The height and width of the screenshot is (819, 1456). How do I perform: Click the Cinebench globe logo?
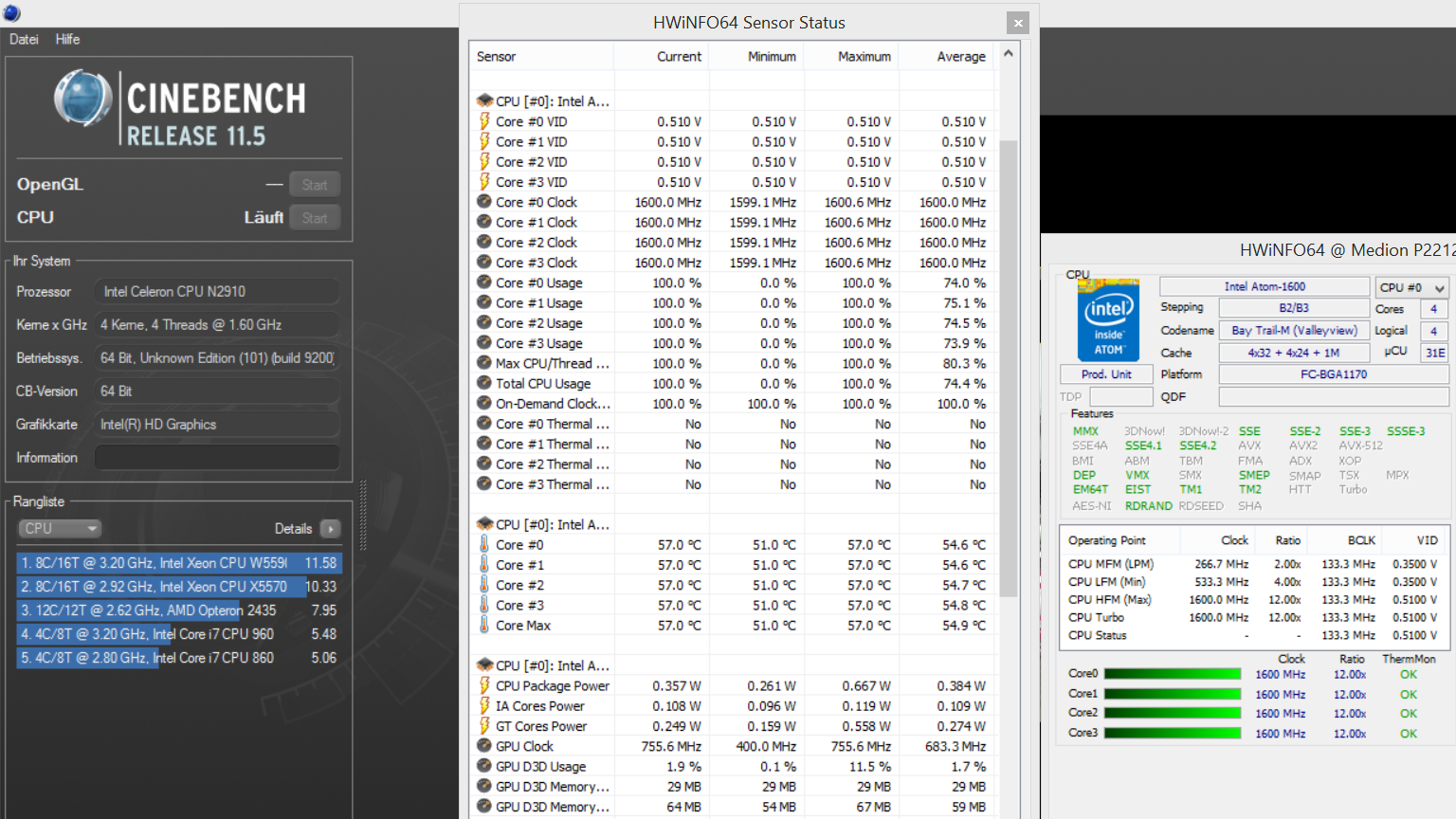(83, 99)
